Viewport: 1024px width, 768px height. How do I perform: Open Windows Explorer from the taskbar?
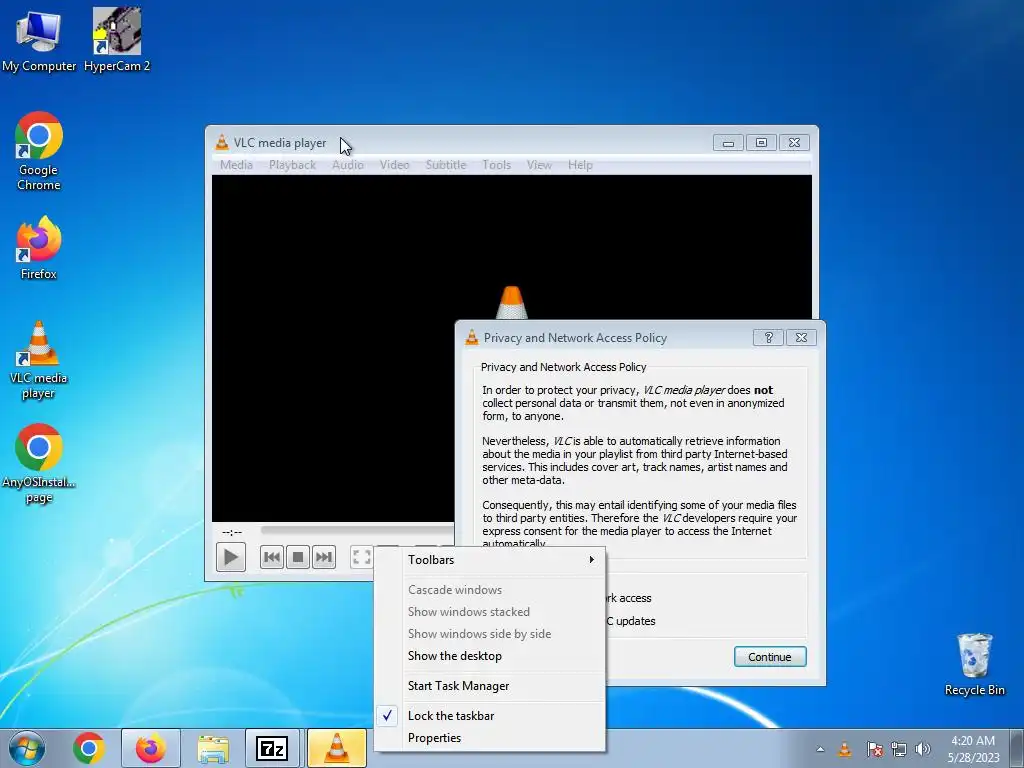(213, 748)
